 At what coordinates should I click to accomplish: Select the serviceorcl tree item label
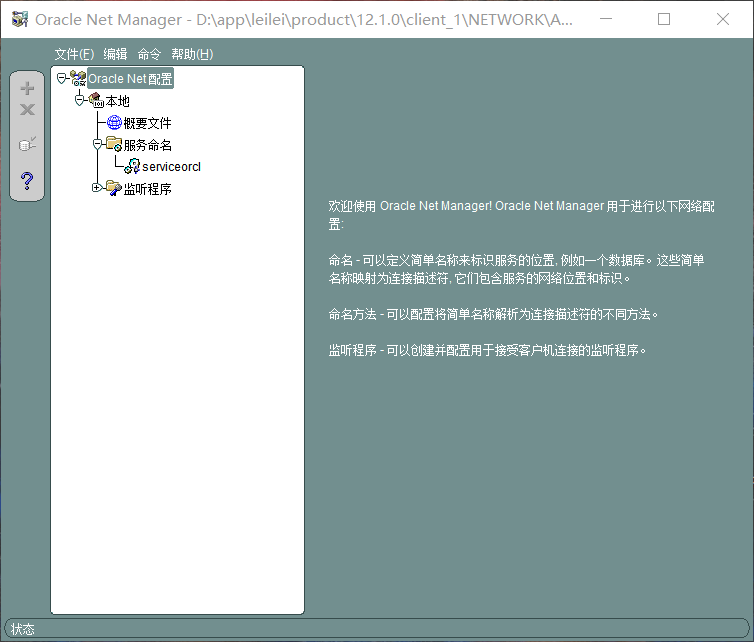171,166
